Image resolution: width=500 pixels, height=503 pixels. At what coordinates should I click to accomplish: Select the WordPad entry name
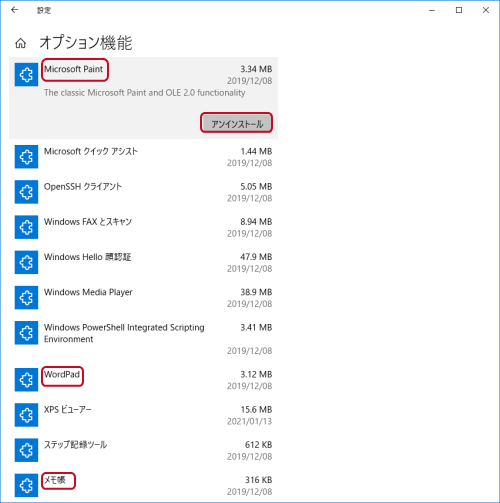pyautogui.click(x=62, y=374)
